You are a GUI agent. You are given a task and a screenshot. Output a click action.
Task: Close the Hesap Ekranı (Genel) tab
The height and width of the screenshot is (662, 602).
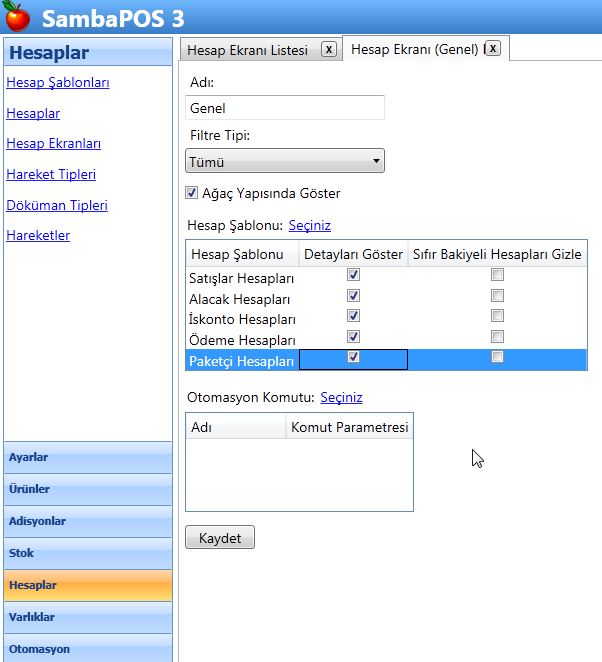[x=492, y=48]
